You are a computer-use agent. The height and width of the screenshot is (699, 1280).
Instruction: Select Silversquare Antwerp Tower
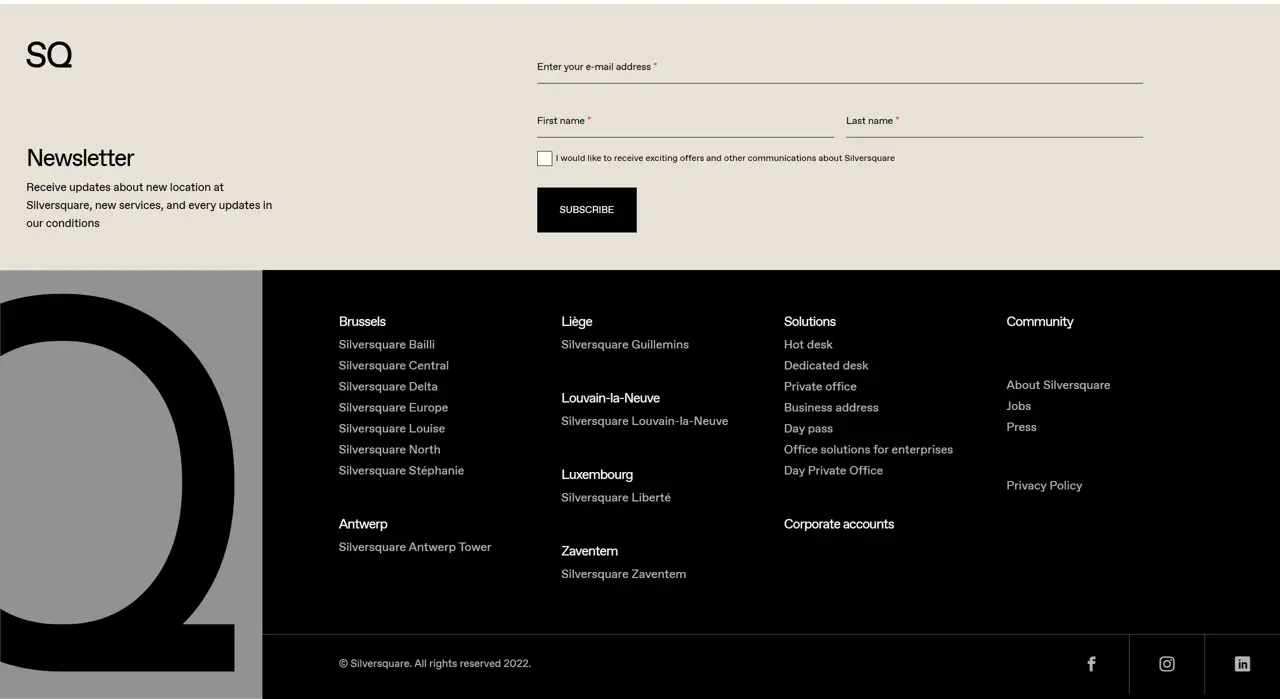(x=415, y=547)
